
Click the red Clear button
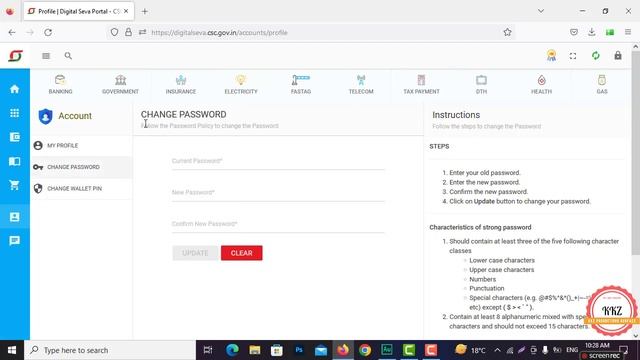tap(242, 253)
